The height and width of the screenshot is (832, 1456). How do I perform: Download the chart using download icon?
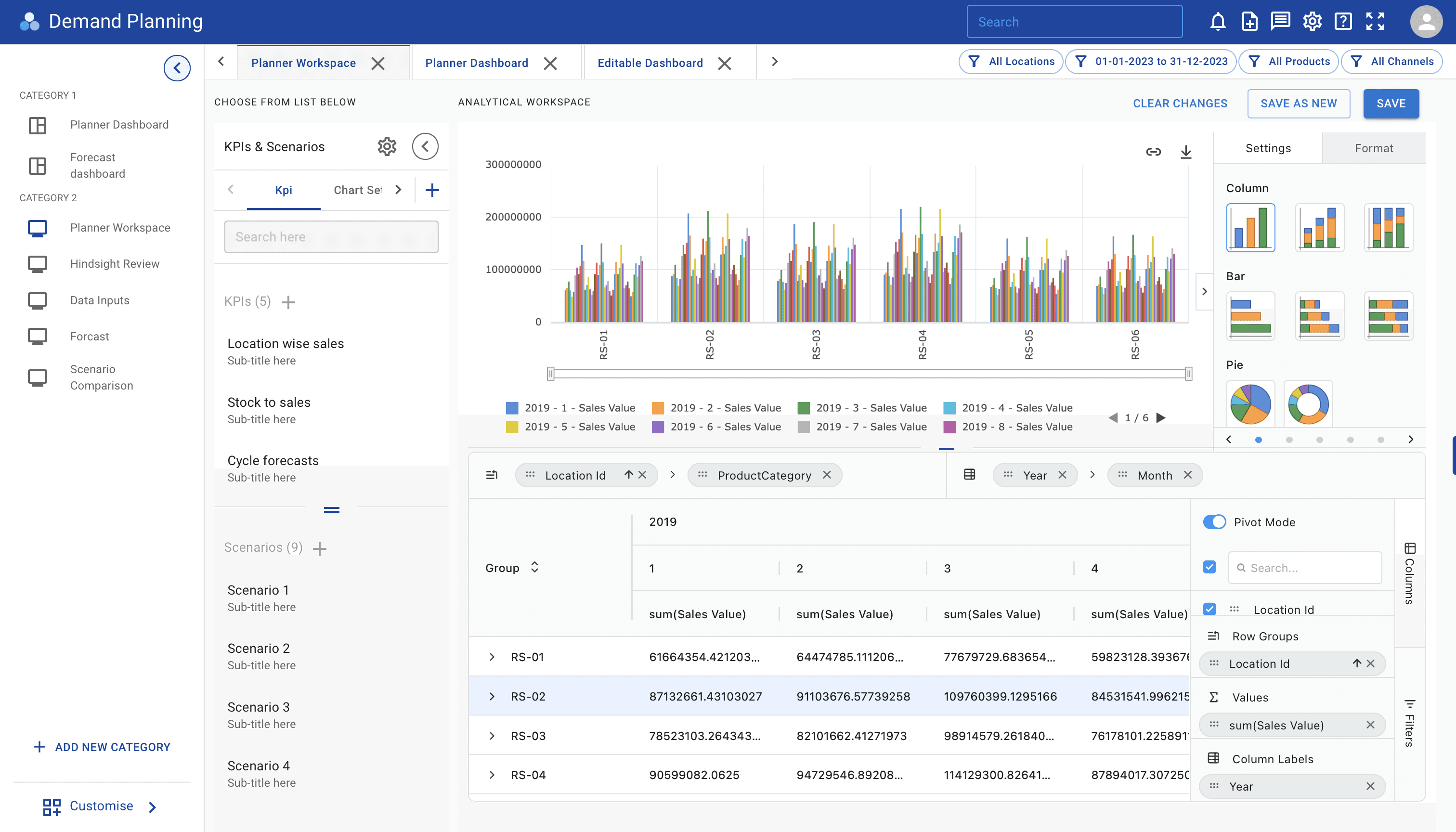click(1186, 152)
